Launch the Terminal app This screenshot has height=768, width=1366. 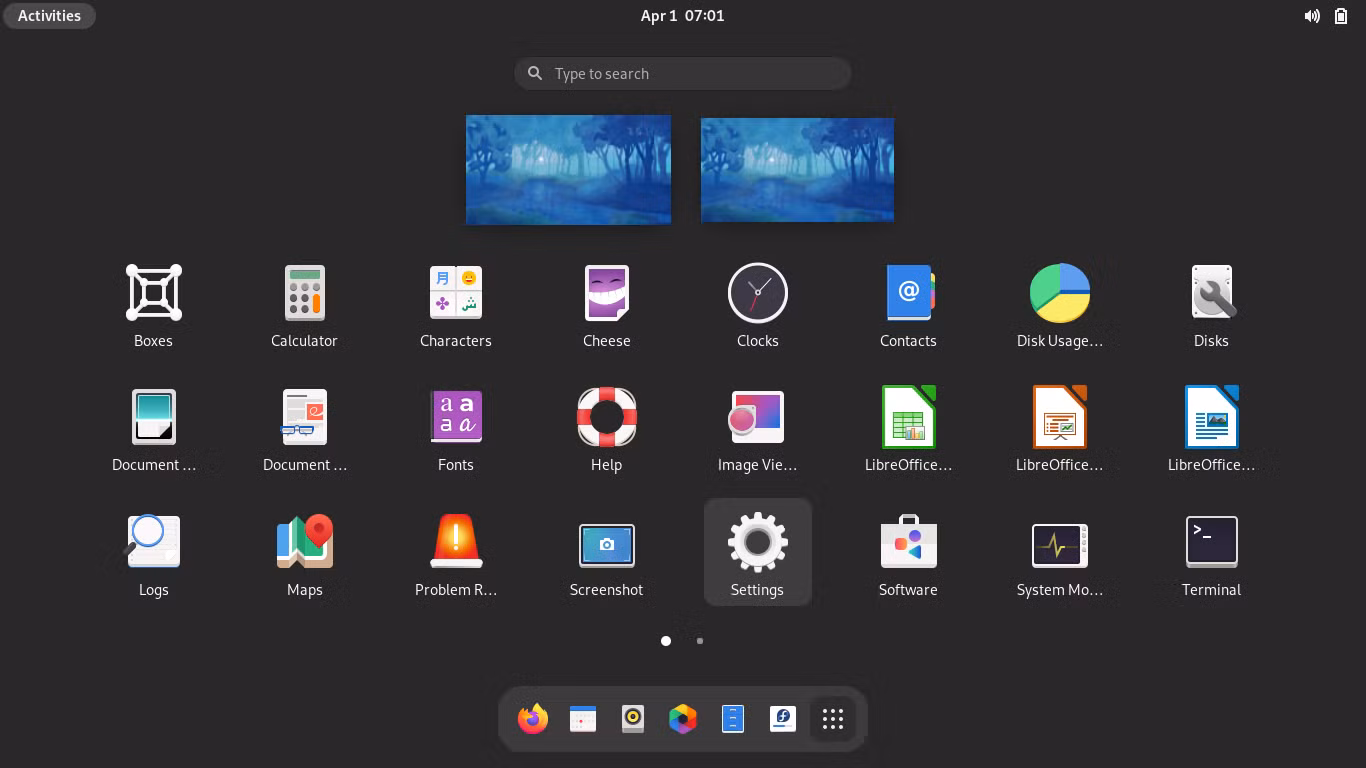coord(1211,553)
